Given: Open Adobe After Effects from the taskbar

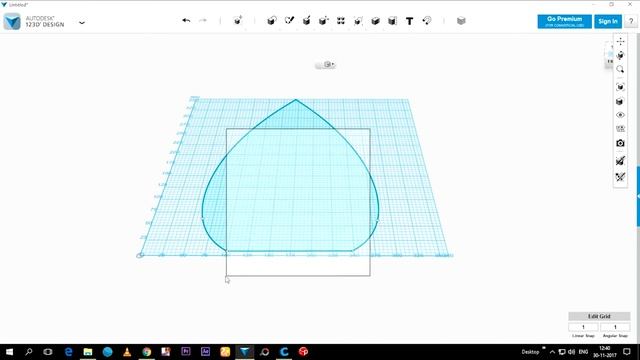Looking at the screenshot, I should click(205, 351).
